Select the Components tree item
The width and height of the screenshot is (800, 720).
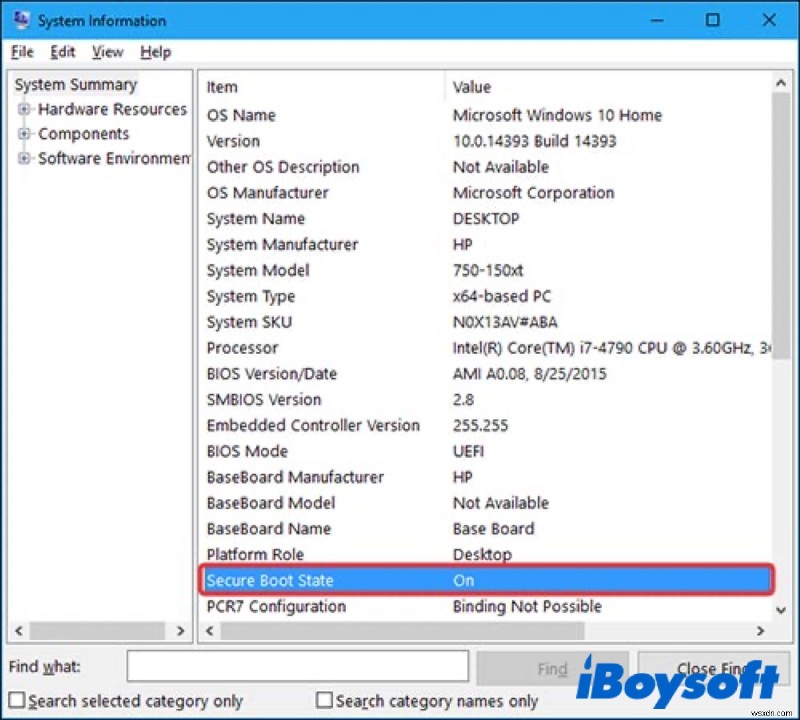pyautogui.click(x=84, y=134)
